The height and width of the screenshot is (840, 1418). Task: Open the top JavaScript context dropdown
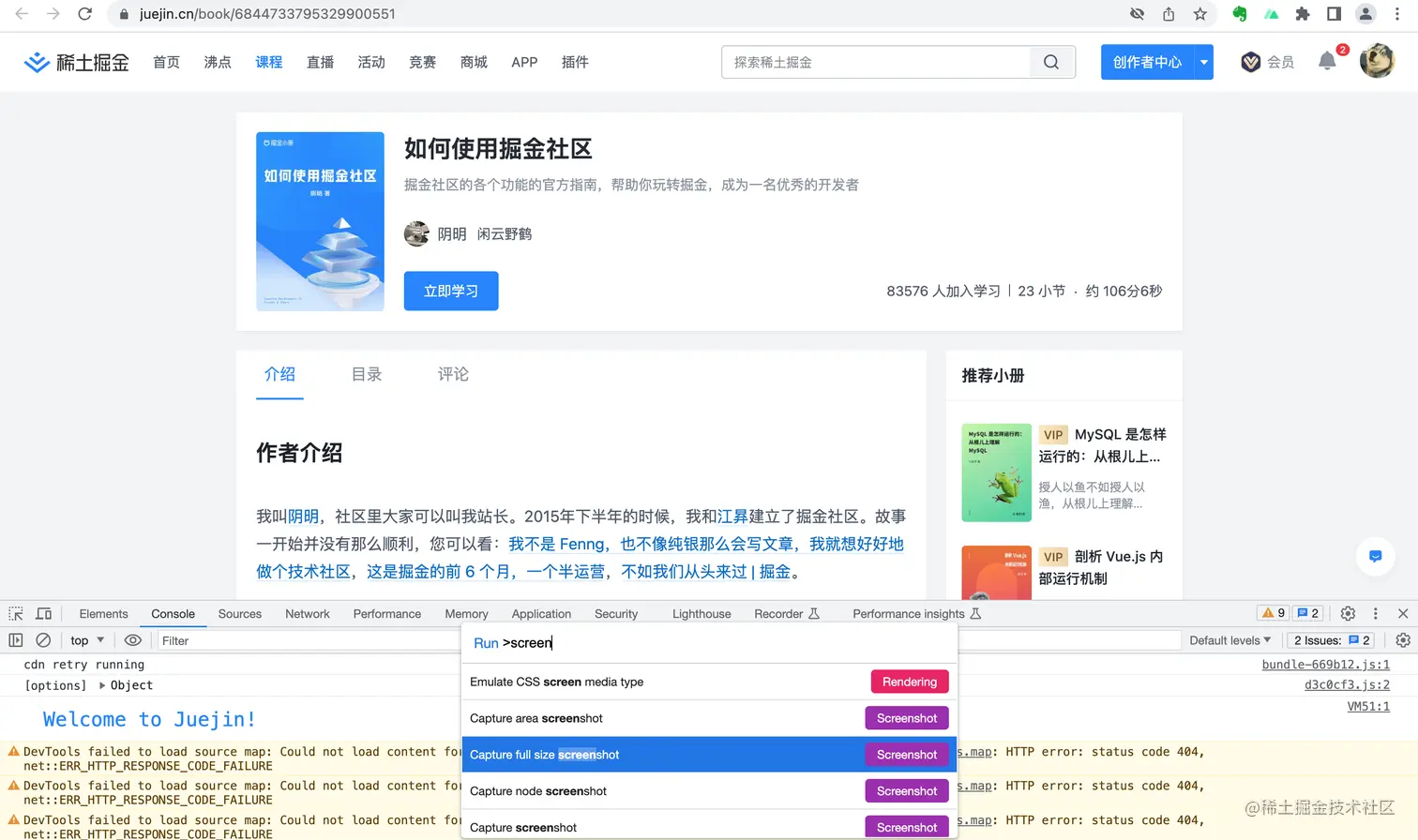click(87, 640)
